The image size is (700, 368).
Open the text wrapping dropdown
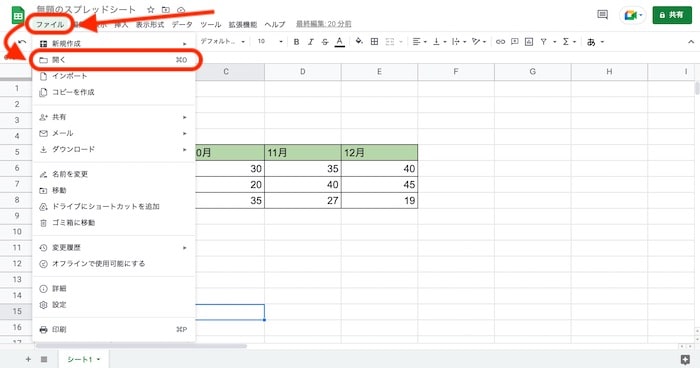(x=459, y=42)
